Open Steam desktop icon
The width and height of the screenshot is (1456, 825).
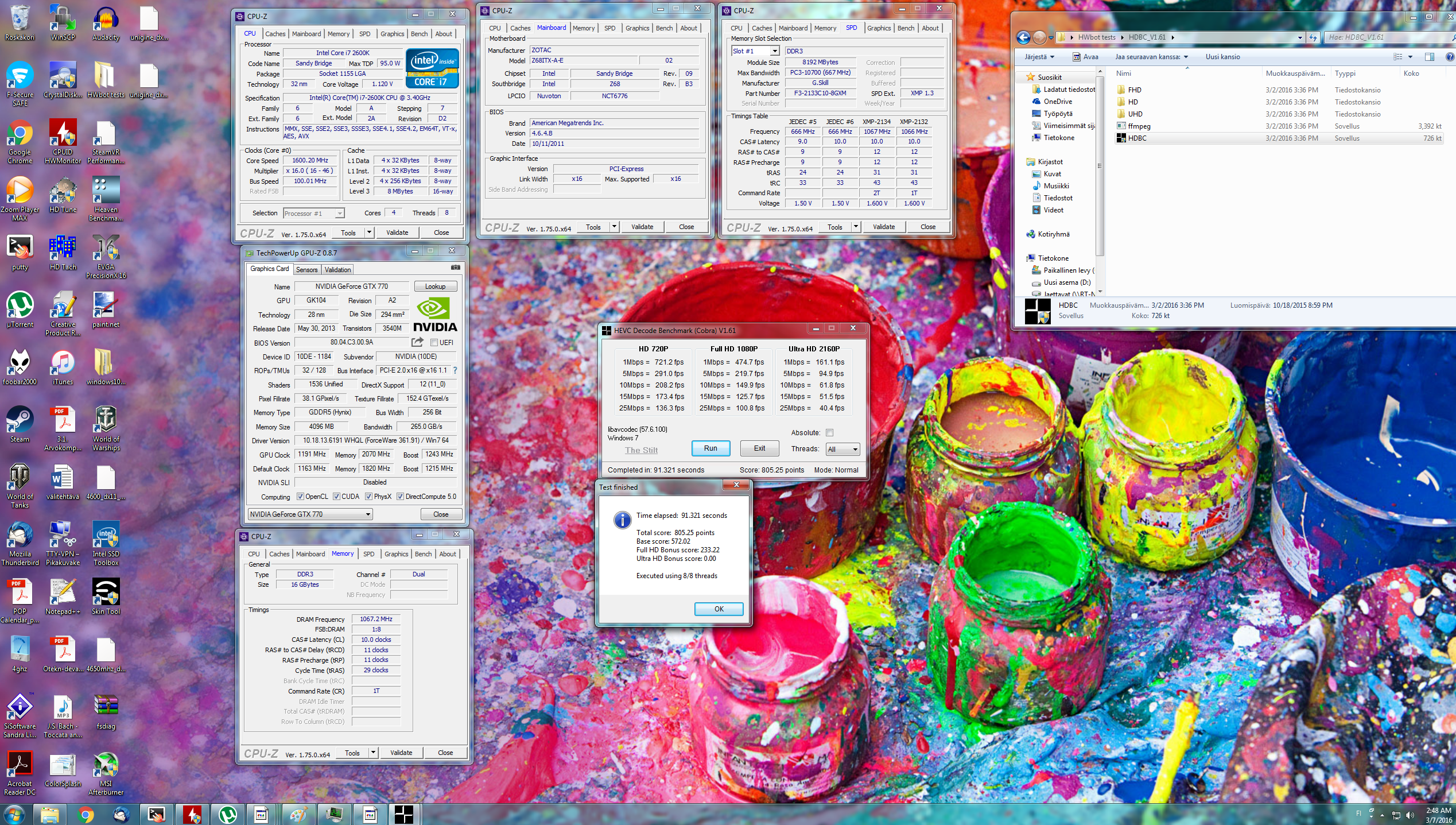[x=20, y=425]
